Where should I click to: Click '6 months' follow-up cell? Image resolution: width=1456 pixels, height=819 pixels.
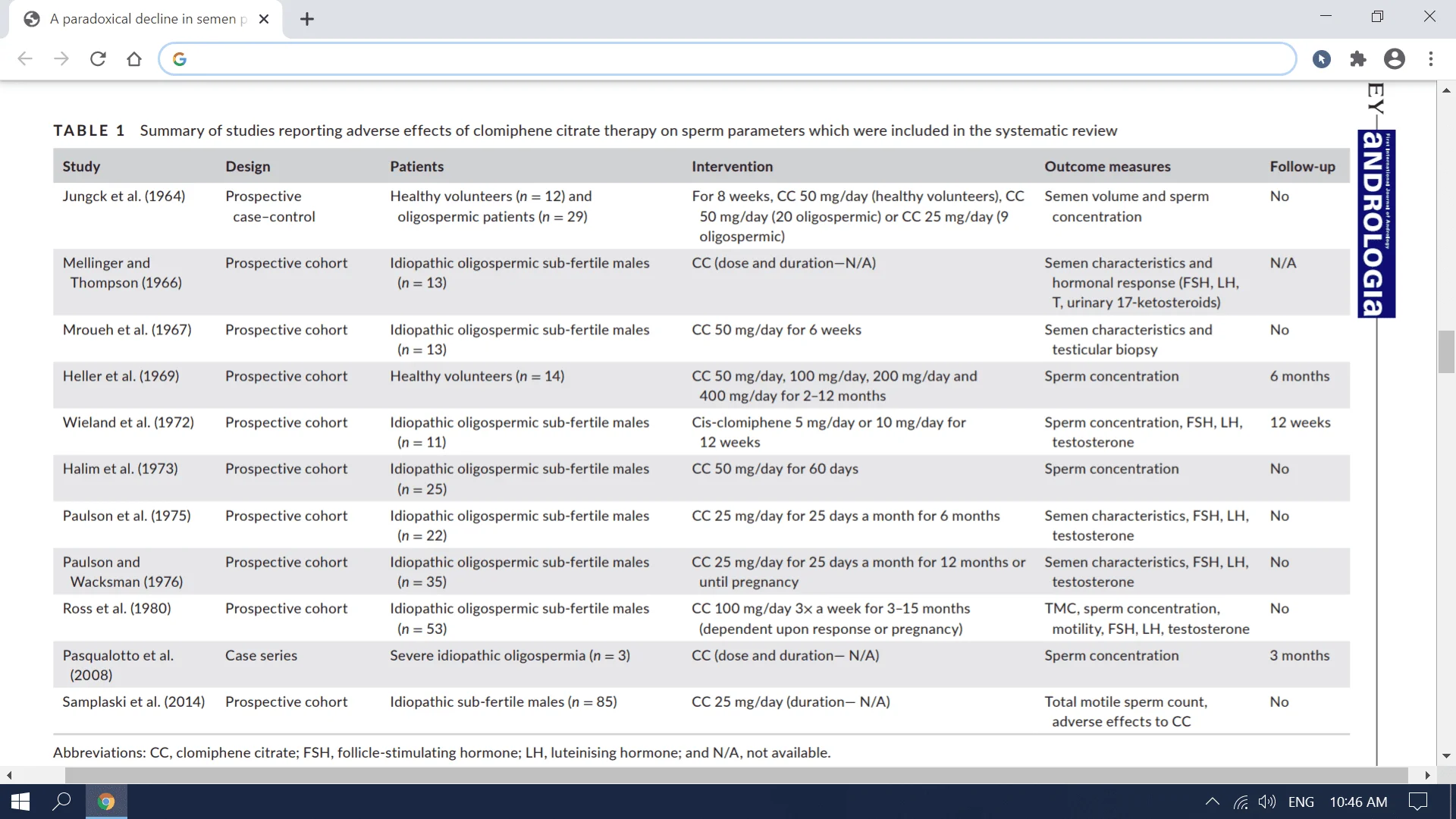pyautogui.click(x=1300, y=375)
